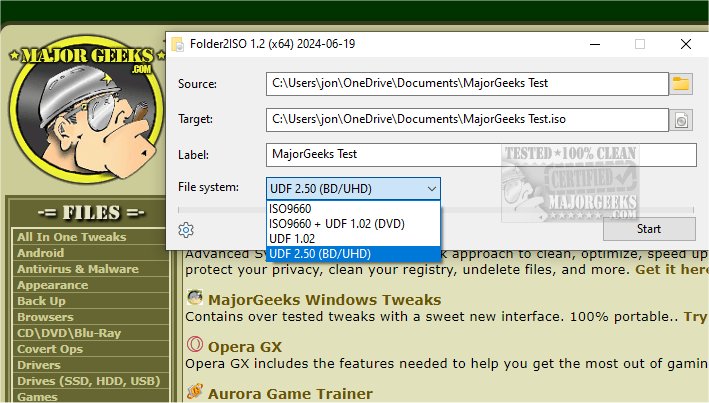Click the target ISO file icon
Image resolution: width=709 pixels, height=403 pixels.
(x=682, y=120)
